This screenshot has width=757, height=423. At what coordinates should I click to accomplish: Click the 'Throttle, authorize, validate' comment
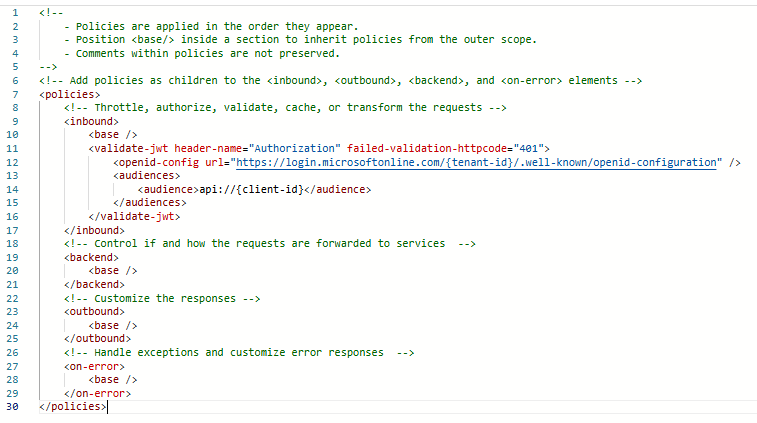(285, 108)
